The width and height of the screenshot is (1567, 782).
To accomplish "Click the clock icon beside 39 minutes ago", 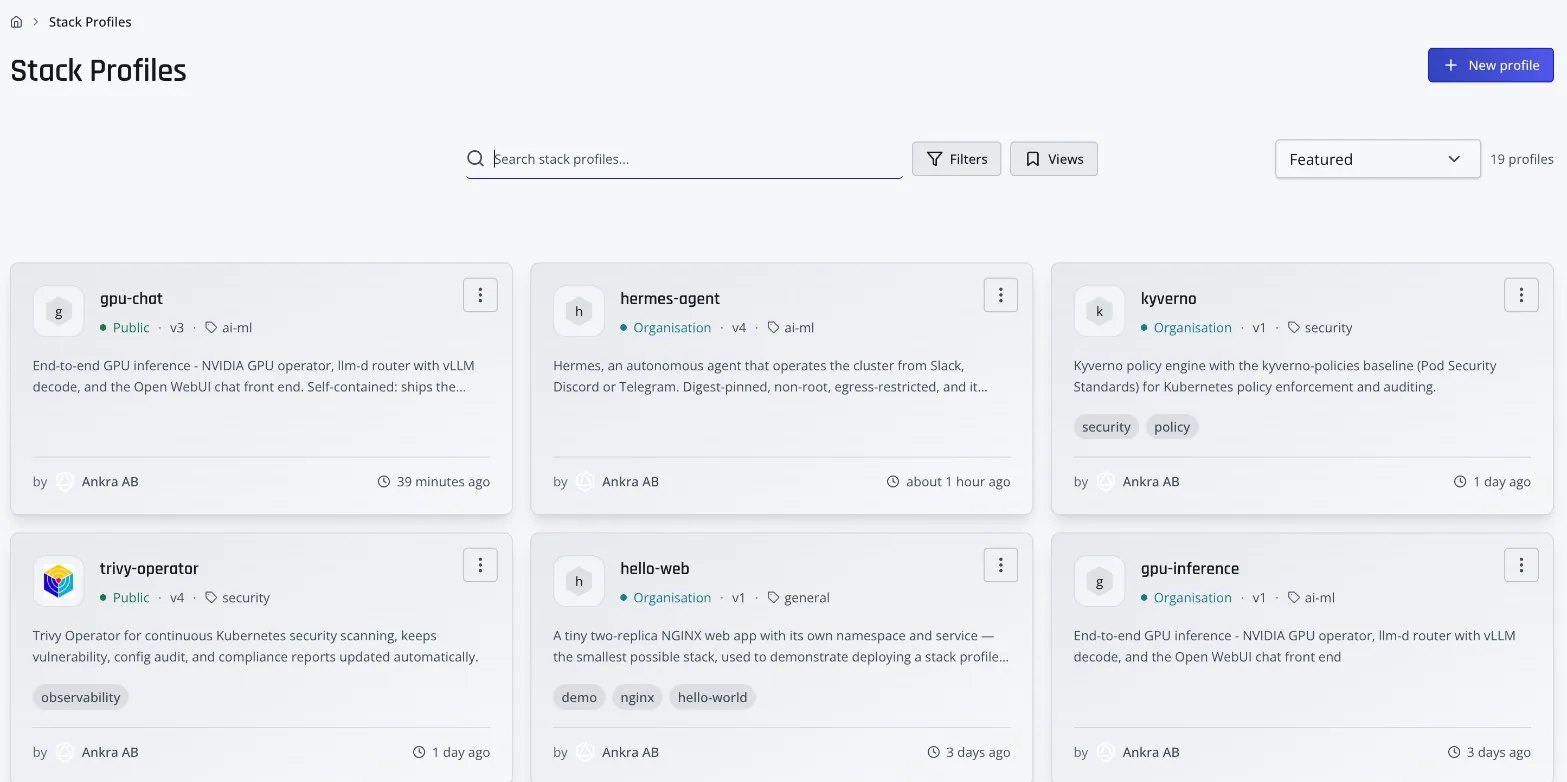I will (x=384, y=482).
